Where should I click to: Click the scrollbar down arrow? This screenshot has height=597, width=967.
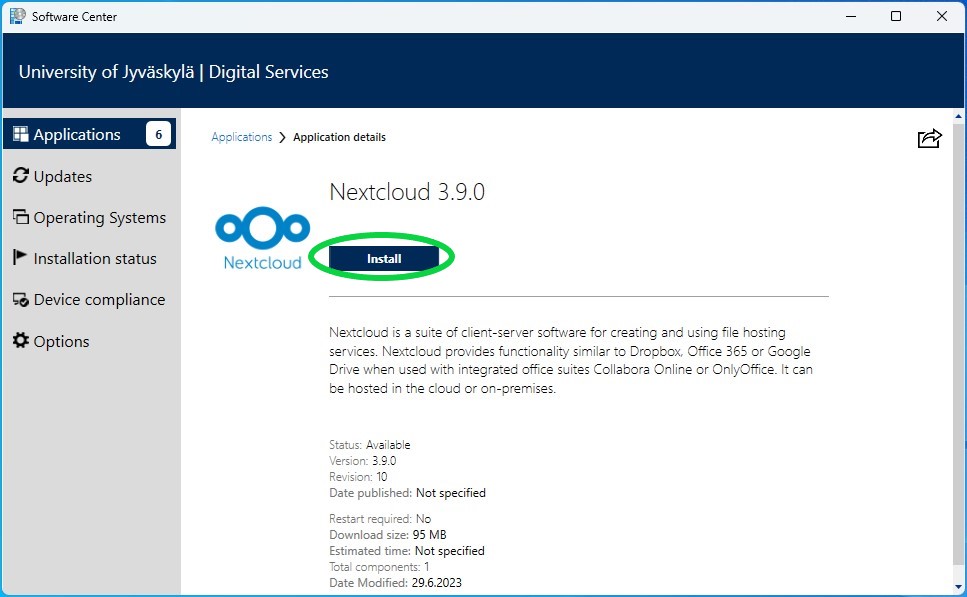[x=958, y=587]
